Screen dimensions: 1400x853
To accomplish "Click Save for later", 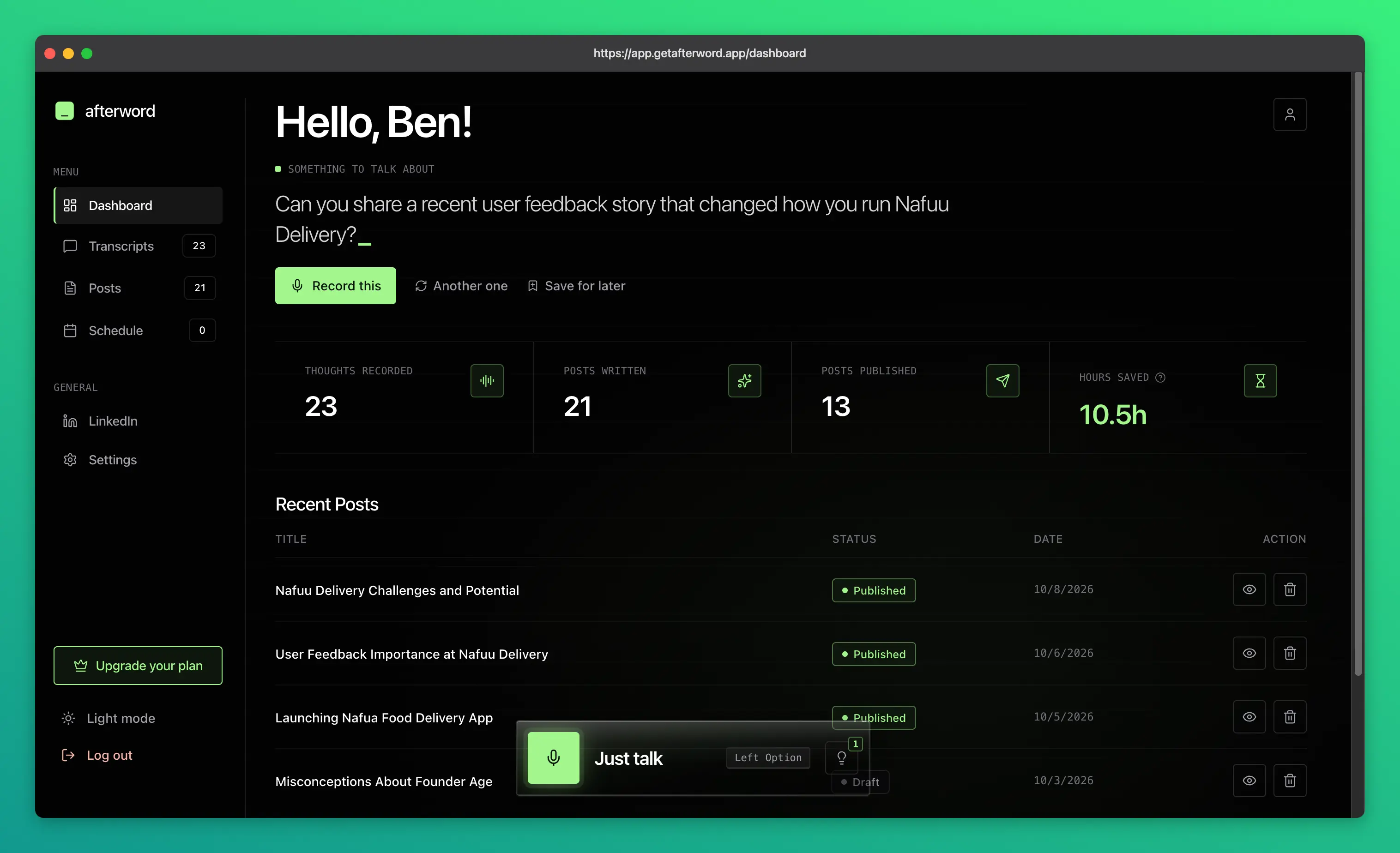I will [x=577, y=286].
